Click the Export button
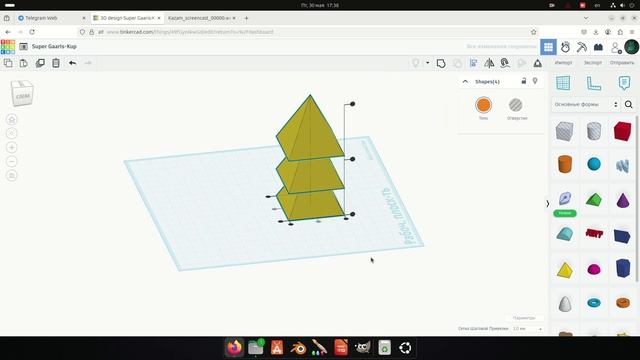The image size is (640, 360). 593,63
